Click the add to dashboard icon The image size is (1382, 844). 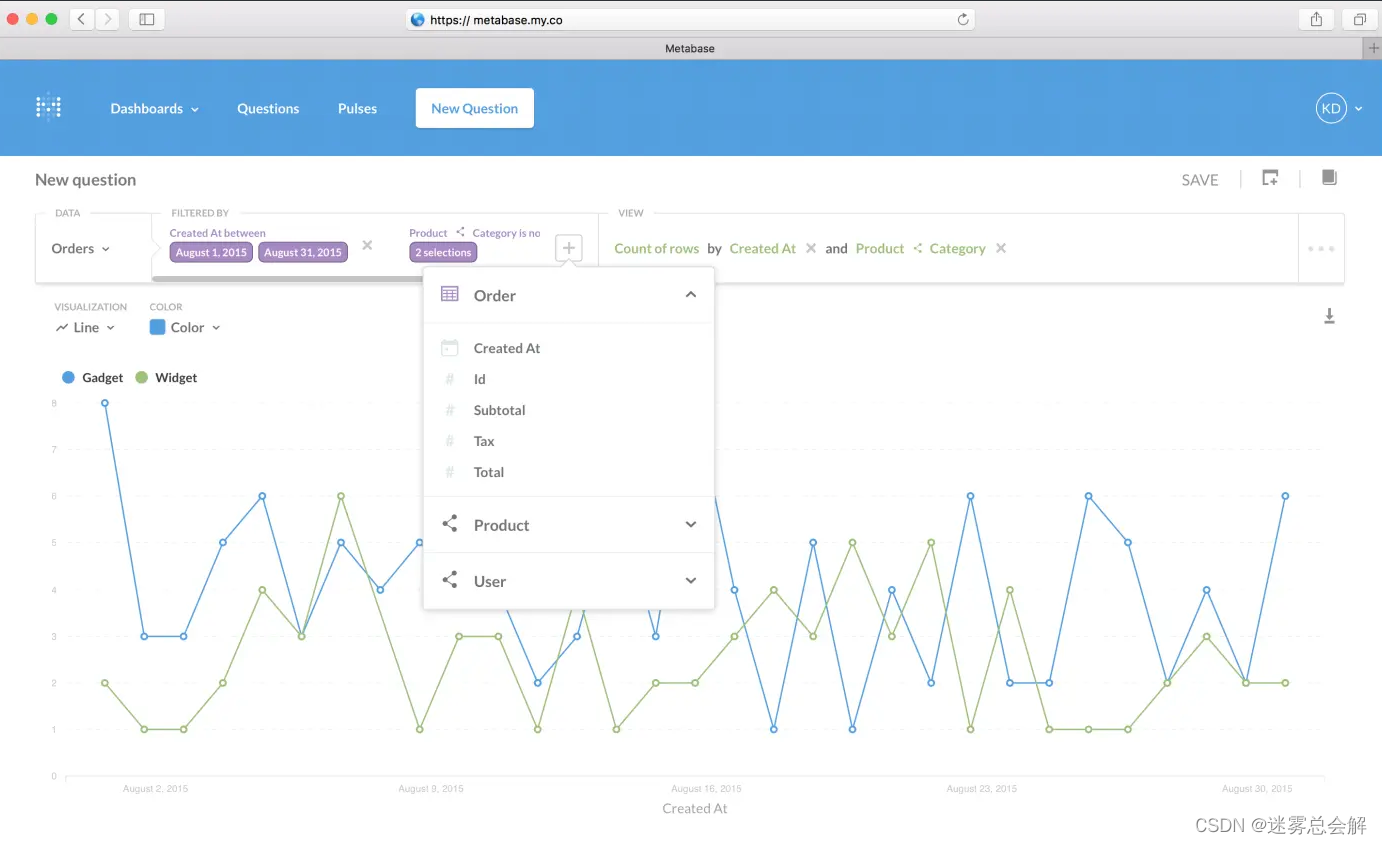click(1270, 178)
